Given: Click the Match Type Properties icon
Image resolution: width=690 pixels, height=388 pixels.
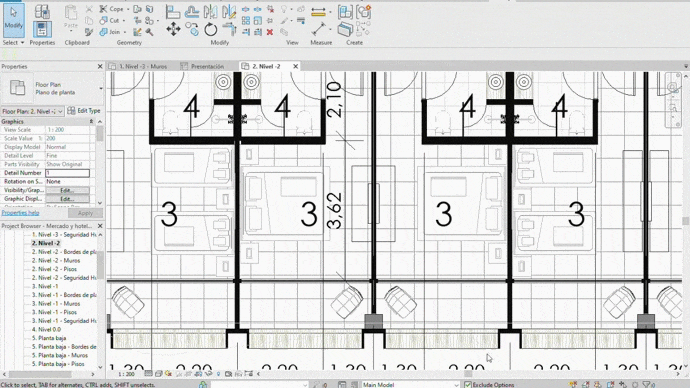Looking at the screenshot, I should (x=89, y=32).
